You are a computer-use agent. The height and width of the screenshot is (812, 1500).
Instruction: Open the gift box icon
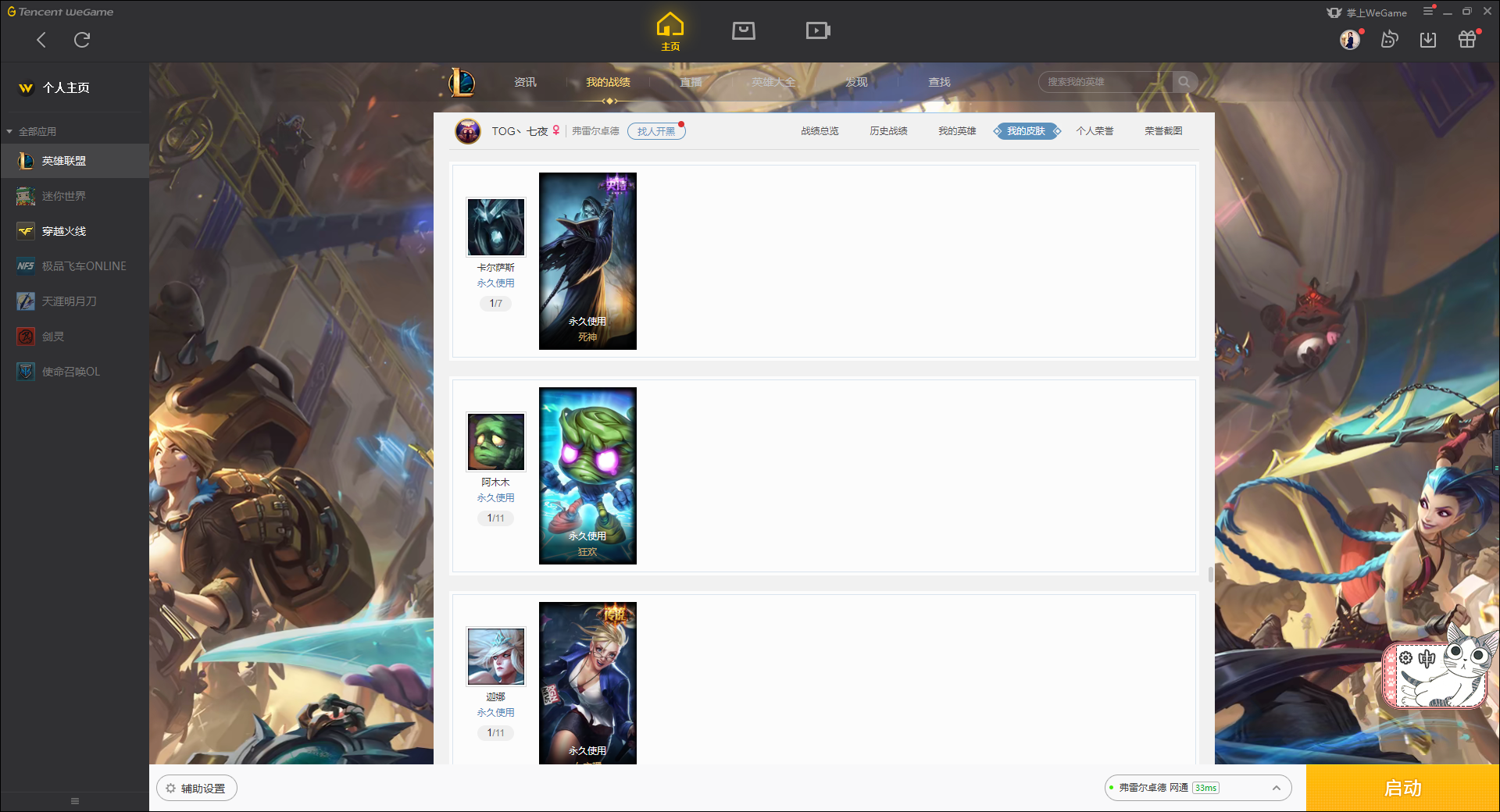pyautogui.click(x=1467, y=39)
